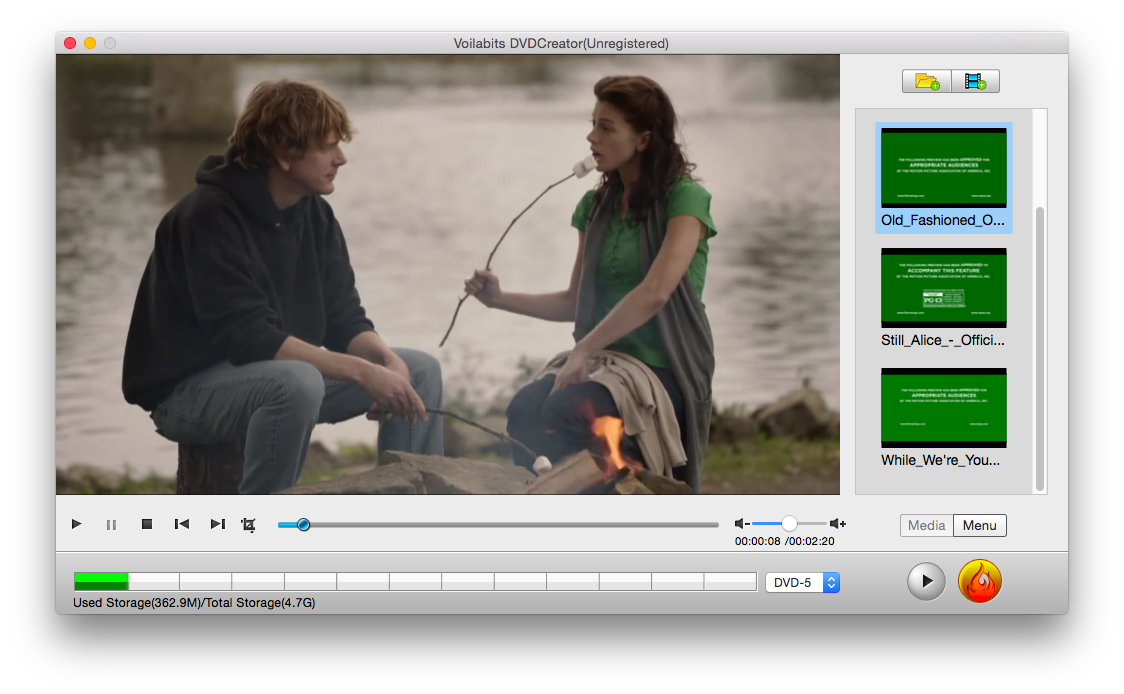Minimize the window with yellow button
The image size is (1124, 694).
[90, 43]
